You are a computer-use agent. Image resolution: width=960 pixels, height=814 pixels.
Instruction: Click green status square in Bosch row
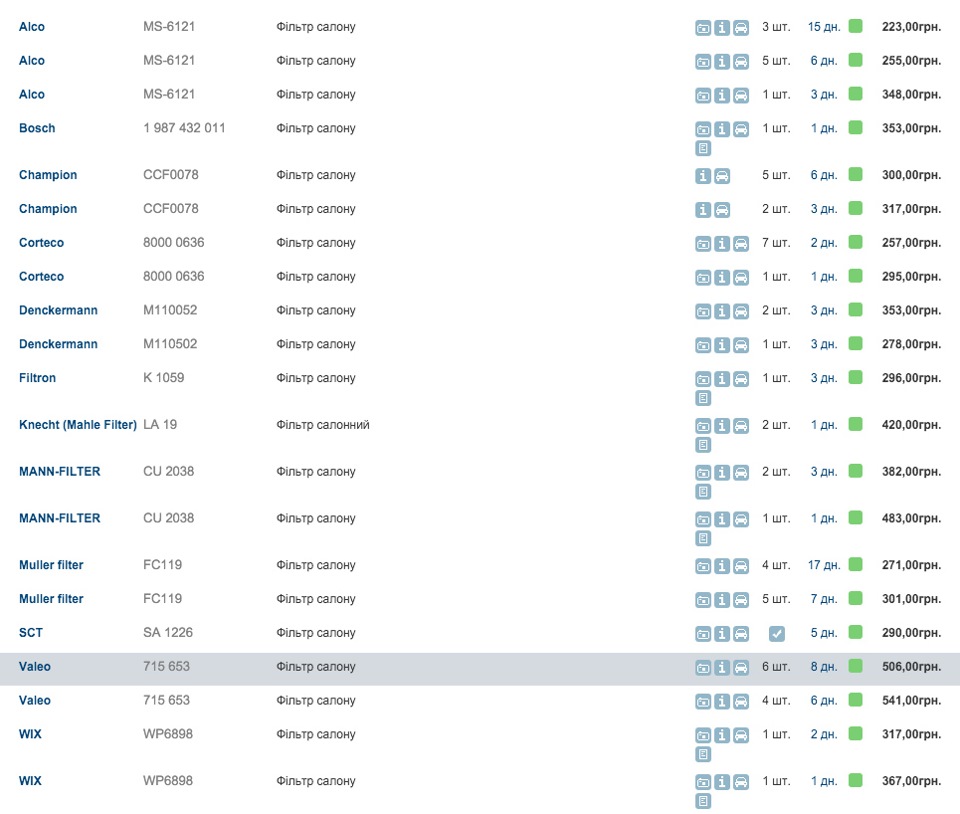[855, 127]
